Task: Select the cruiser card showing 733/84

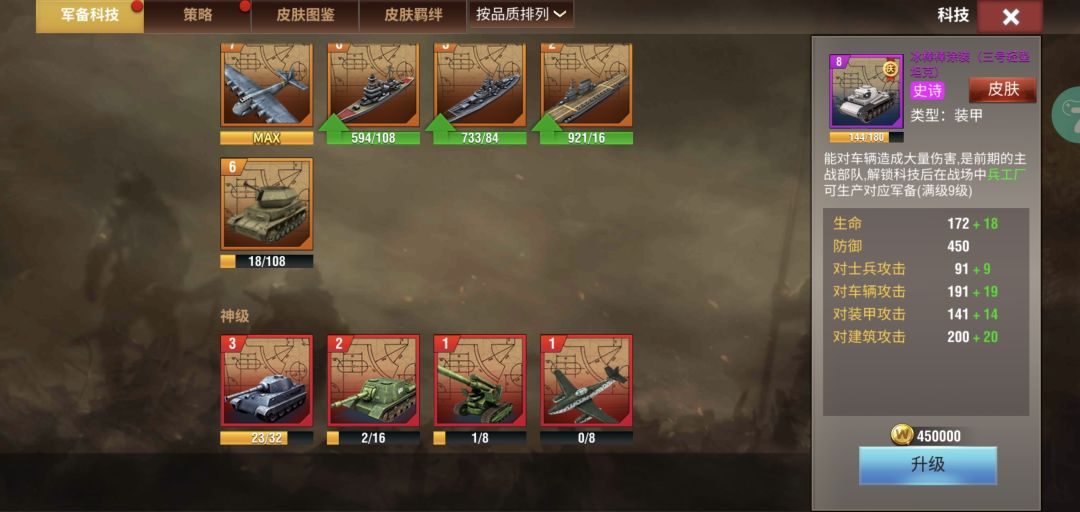Action: tap(480, 85)
